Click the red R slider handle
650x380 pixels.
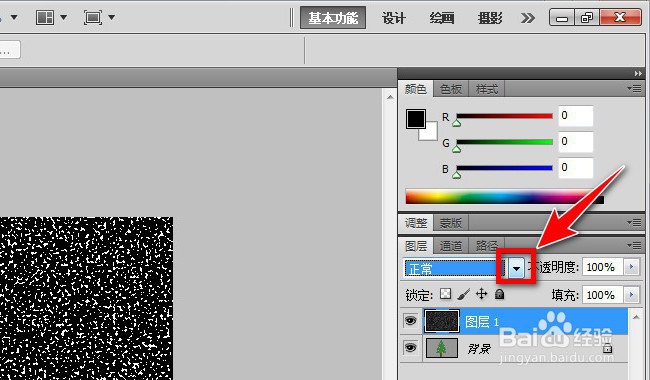coord(456,123)
